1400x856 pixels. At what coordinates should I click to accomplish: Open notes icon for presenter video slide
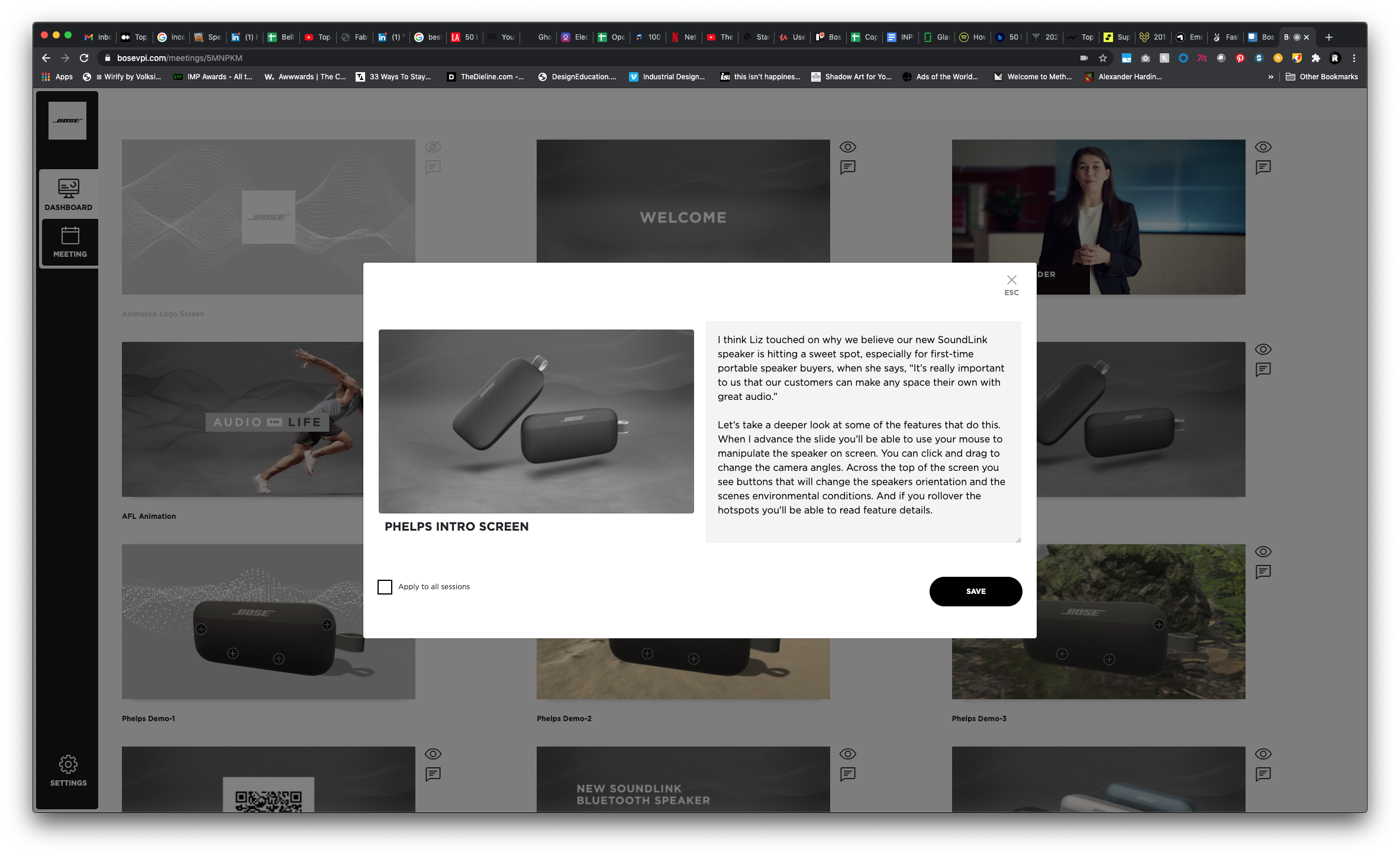(x=1263, y=167)
